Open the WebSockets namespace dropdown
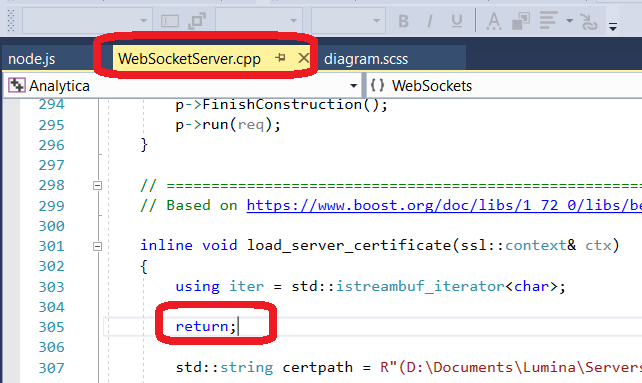The width and height of the screenshot is (642, 383). 504,86
